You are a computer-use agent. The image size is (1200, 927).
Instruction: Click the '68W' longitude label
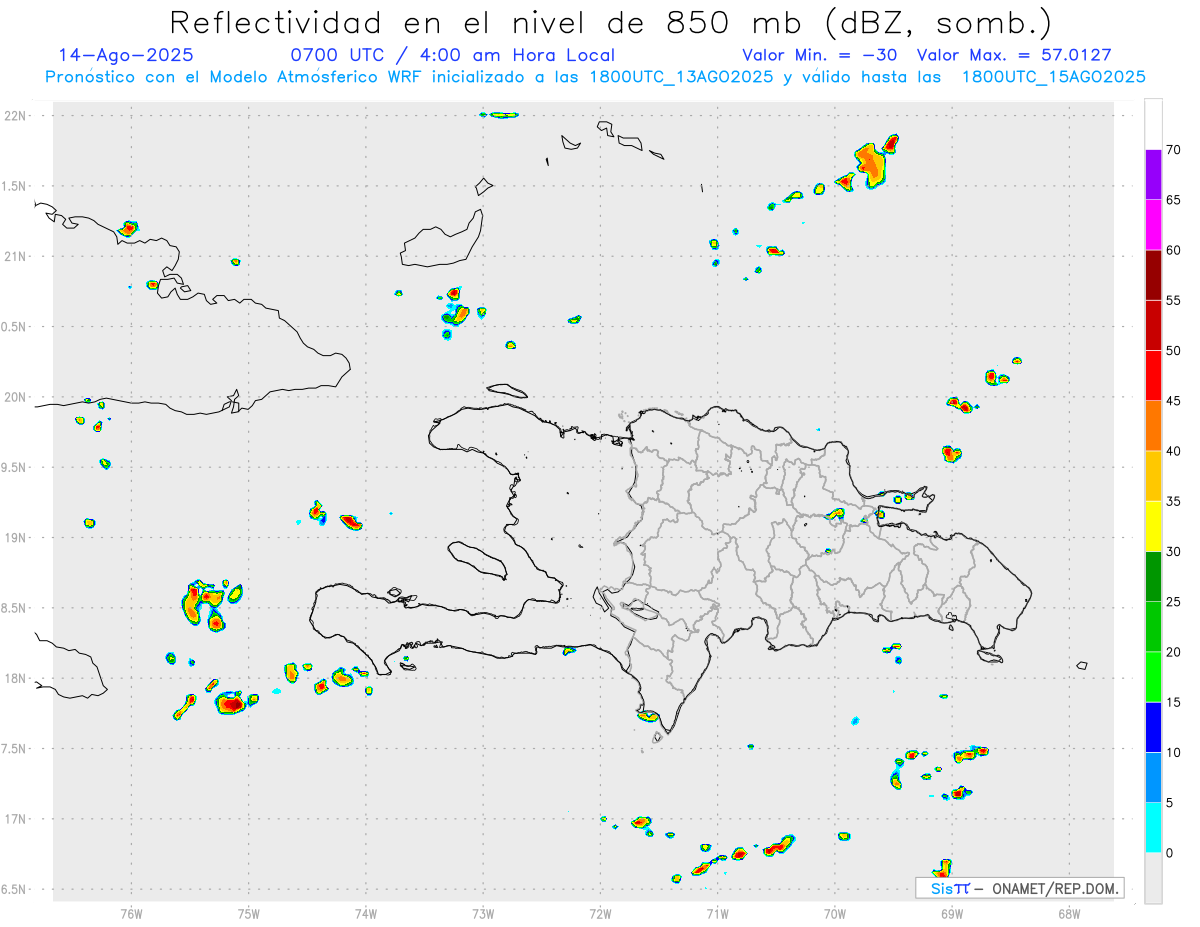(x=1069, y=914)
